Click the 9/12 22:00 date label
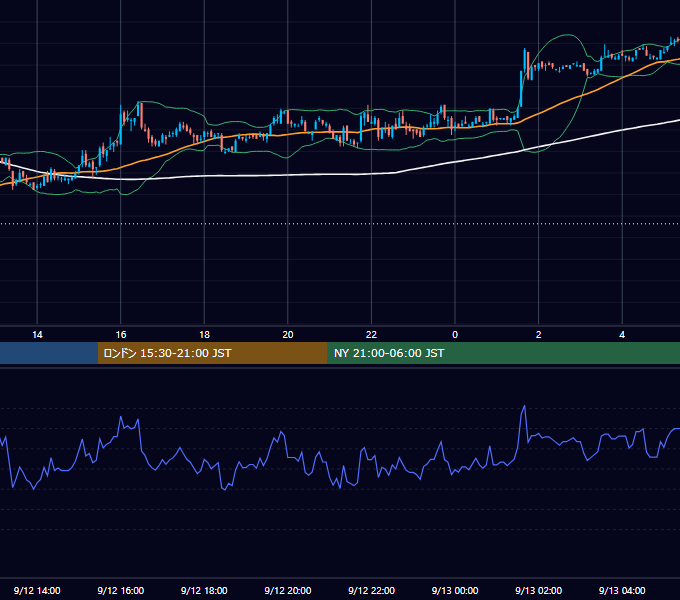 coord(372,590)
